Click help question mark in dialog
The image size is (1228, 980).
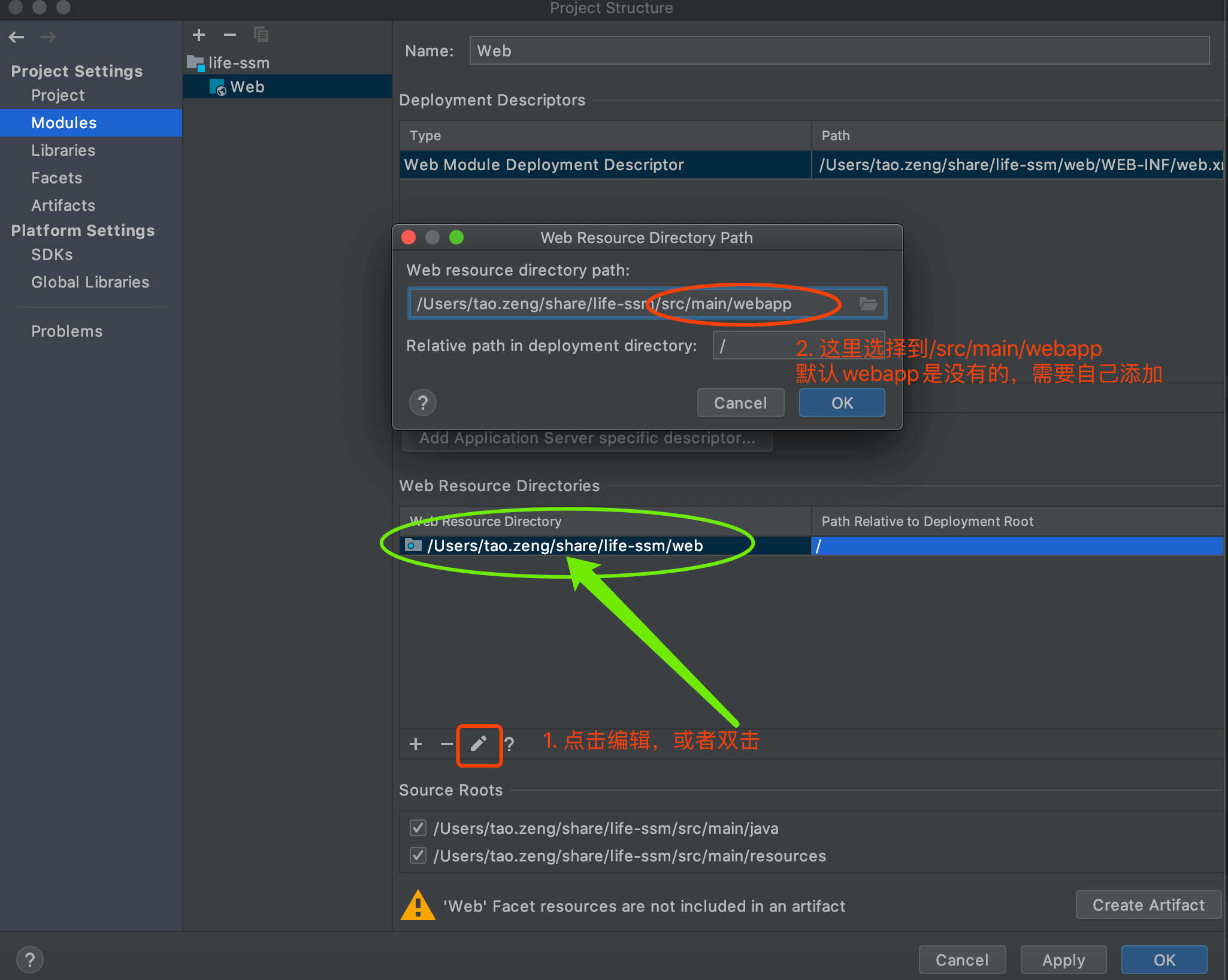click(x=422, y=403)
